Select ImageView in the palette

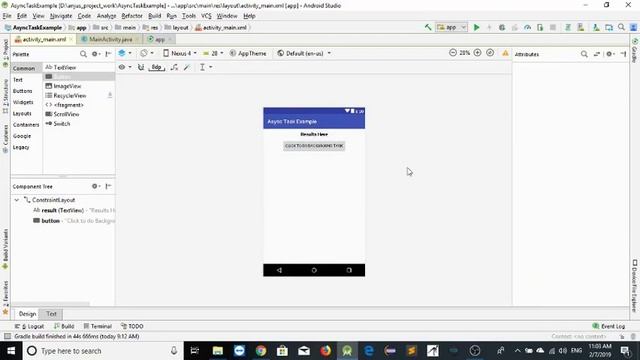(x=79, y=86)
